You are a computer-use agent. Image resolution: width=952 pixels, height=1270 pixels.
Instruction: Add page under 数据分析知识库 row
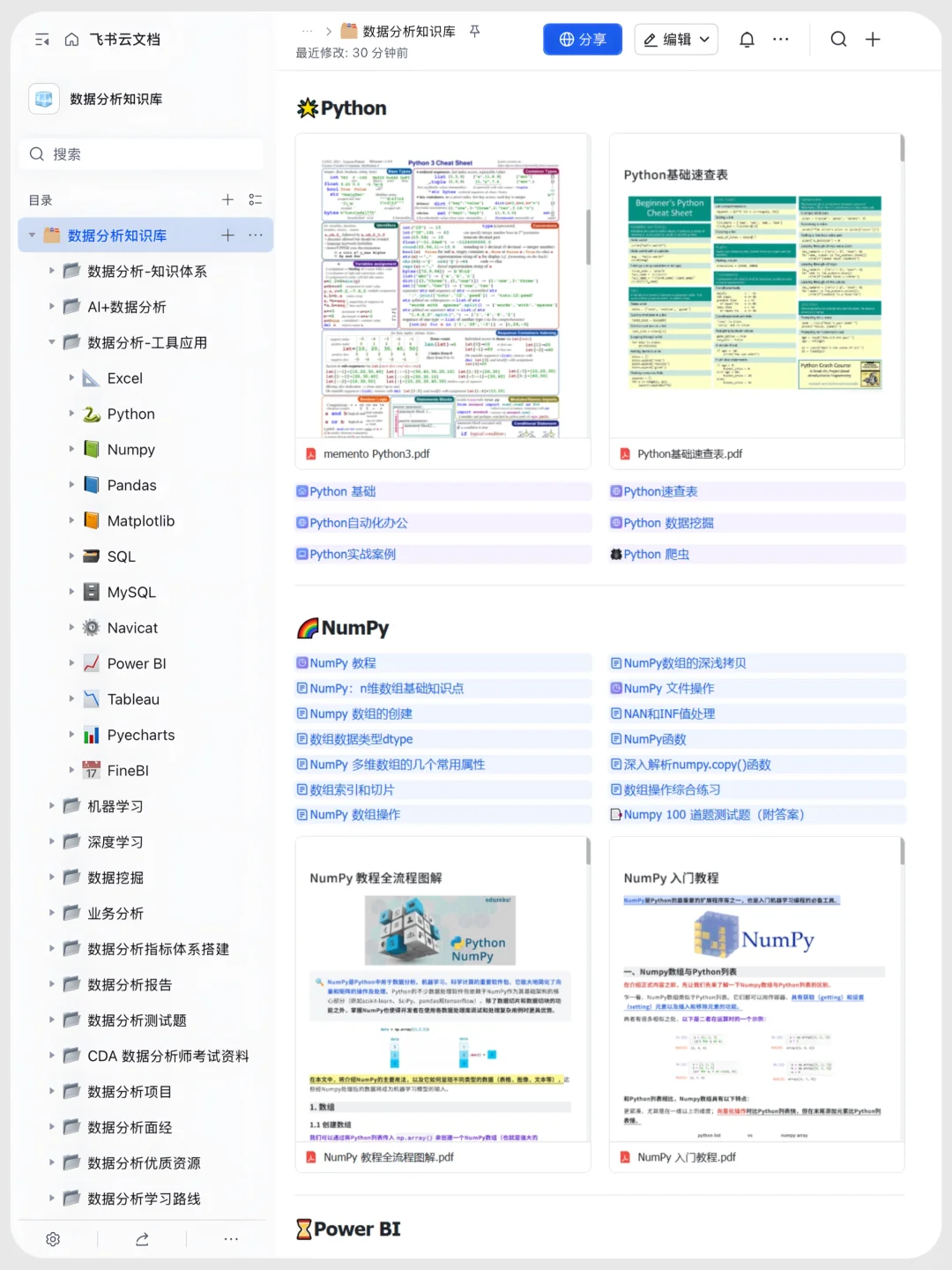click(227, 235)
